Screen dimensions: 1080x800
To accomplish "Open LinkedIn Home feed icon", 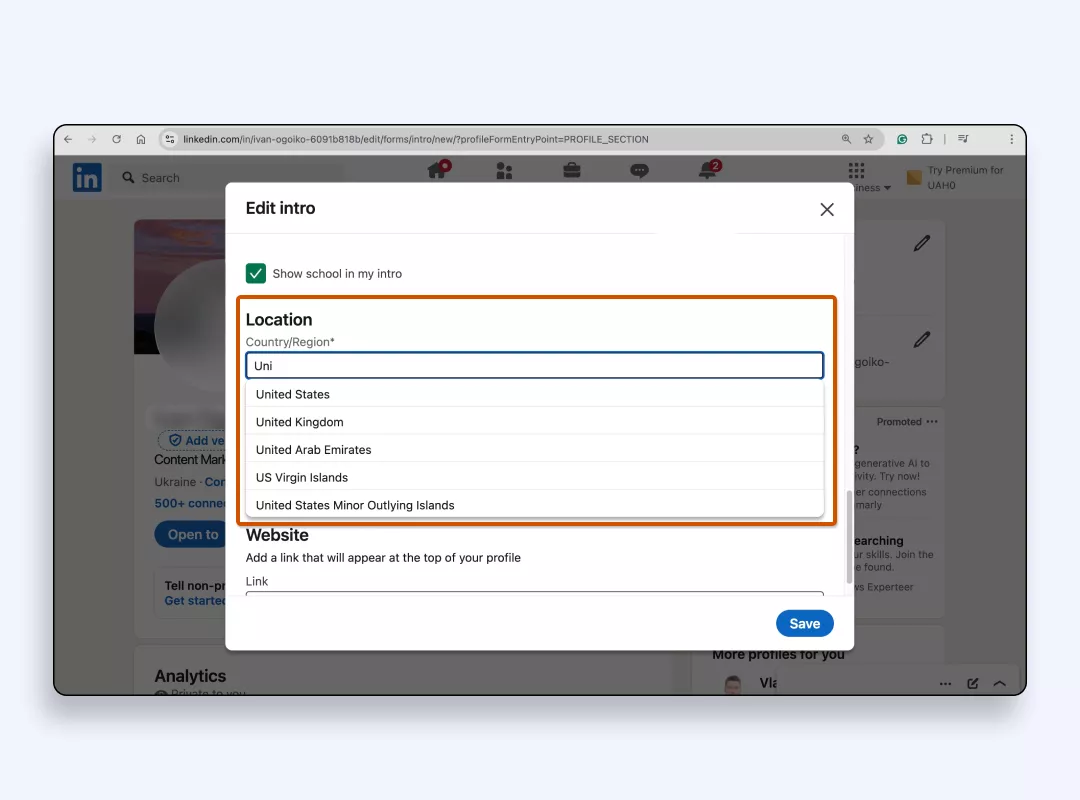I will [438, 170].
